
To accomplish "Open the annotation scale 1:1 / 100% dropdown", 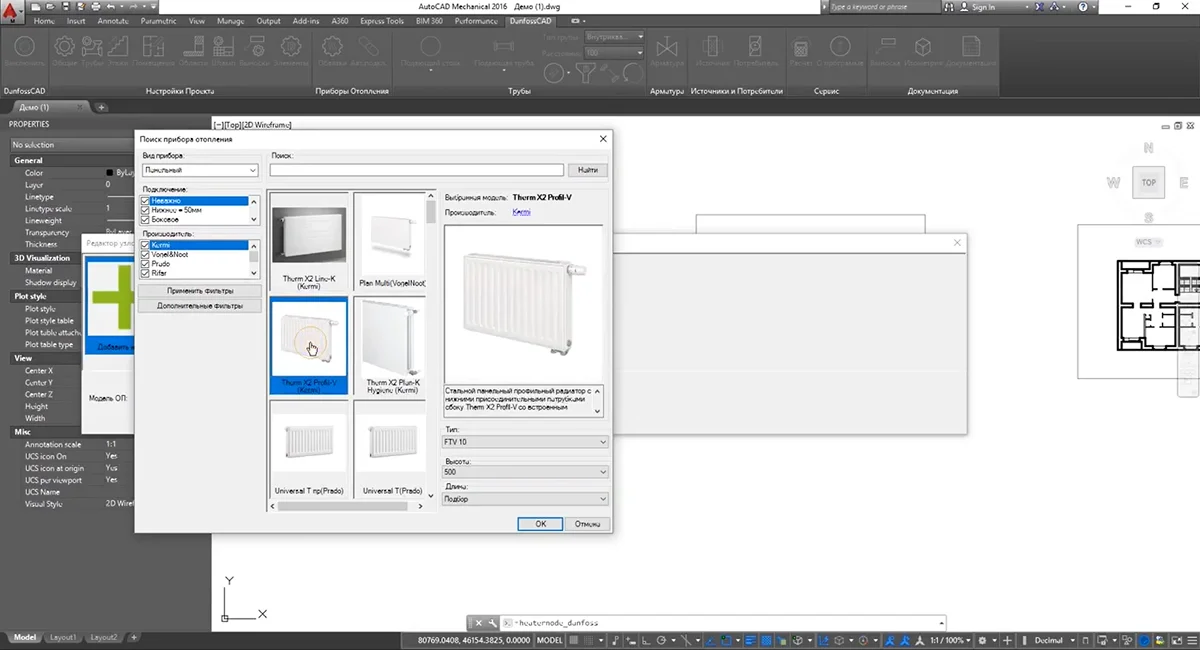I will [x=949, y=640].
